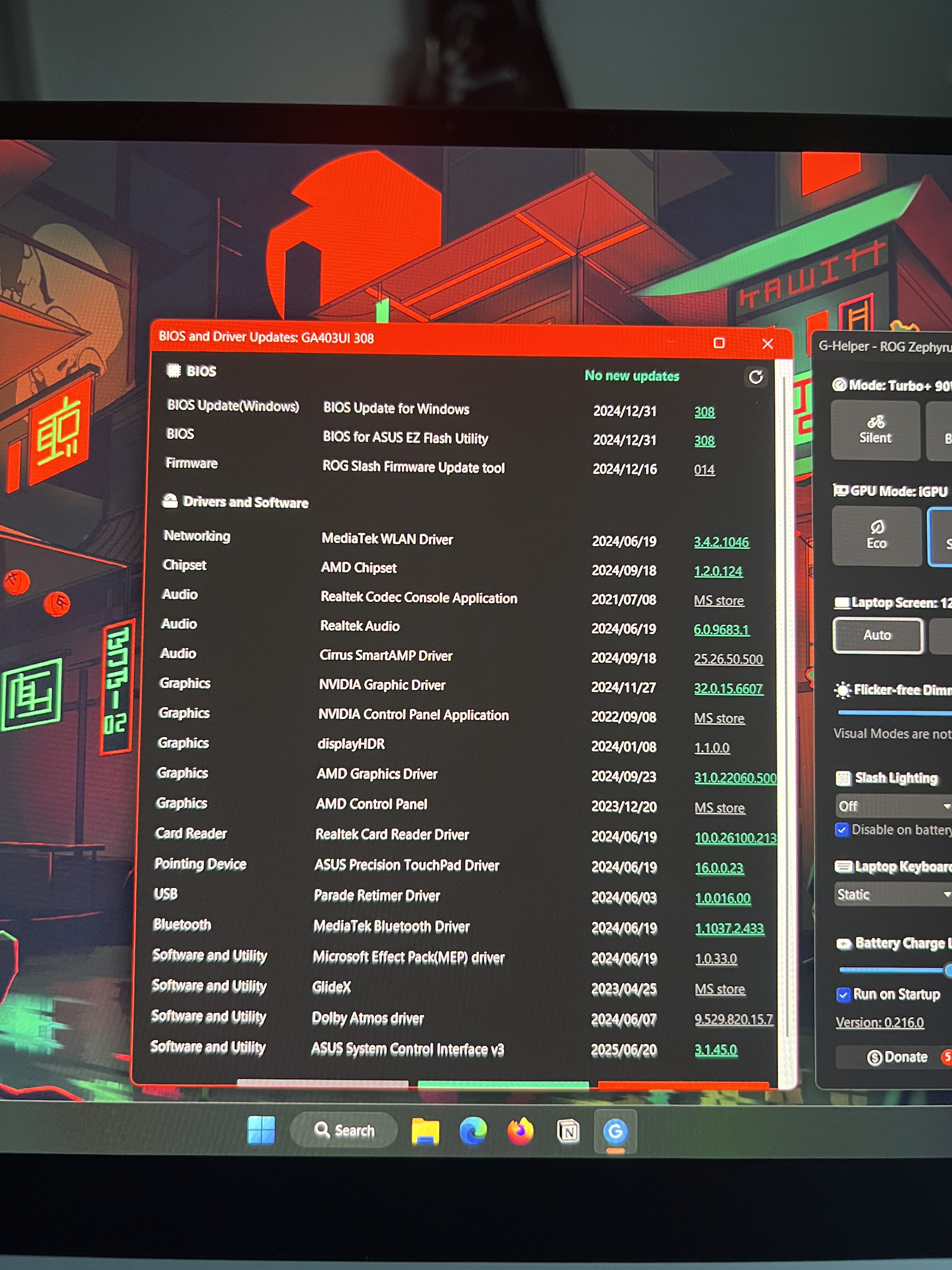Select Auto laptop screen mode in G-Helper
Viewport: 952px width, 1270px height.
click(877, 635)
